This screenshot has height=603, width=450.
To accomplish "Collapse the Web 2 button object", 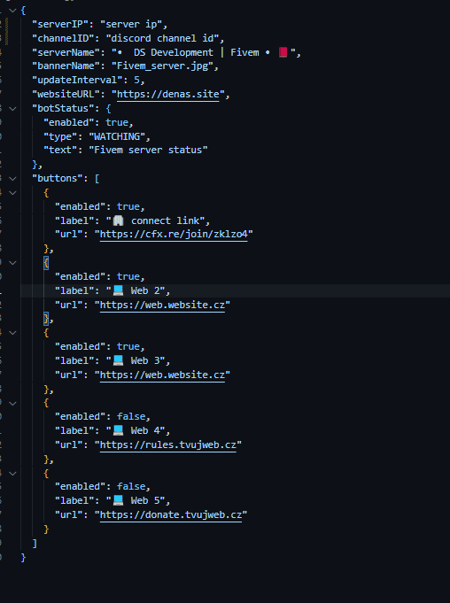I will (13, 263).
